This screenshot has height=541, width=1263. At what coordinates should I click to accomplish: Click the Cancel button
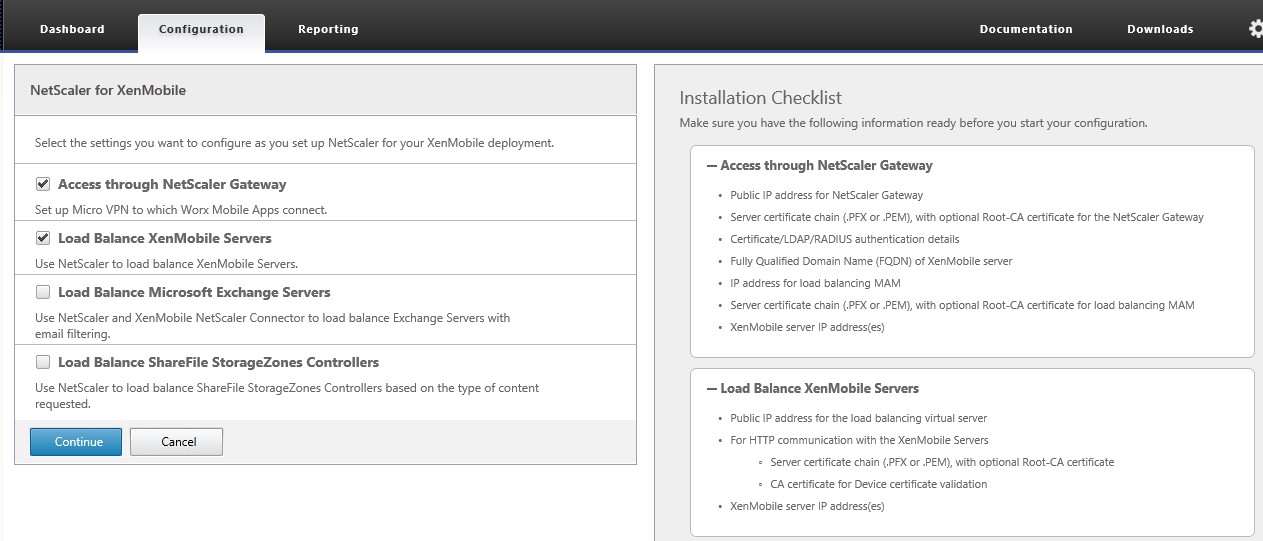click(x=177, y=442)
